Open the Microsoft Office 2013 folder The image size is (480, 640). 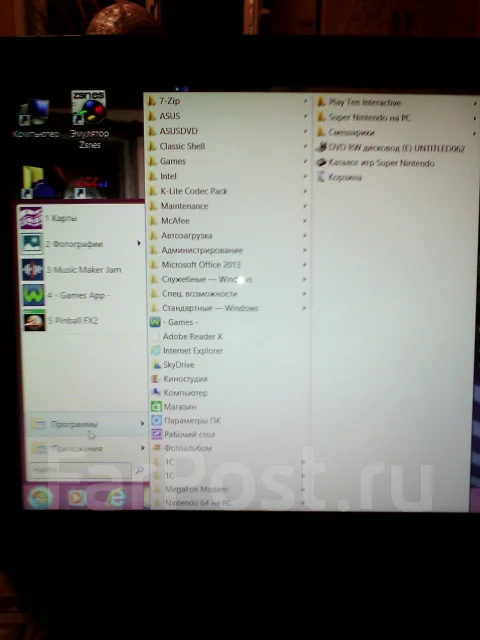click(229, 264)
